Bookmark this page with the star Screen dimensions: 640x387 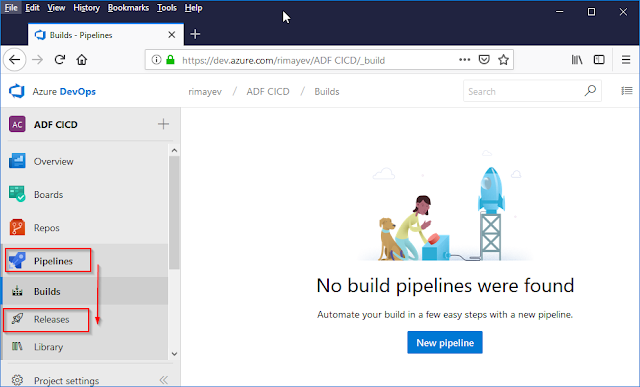(x=504, y=60)
